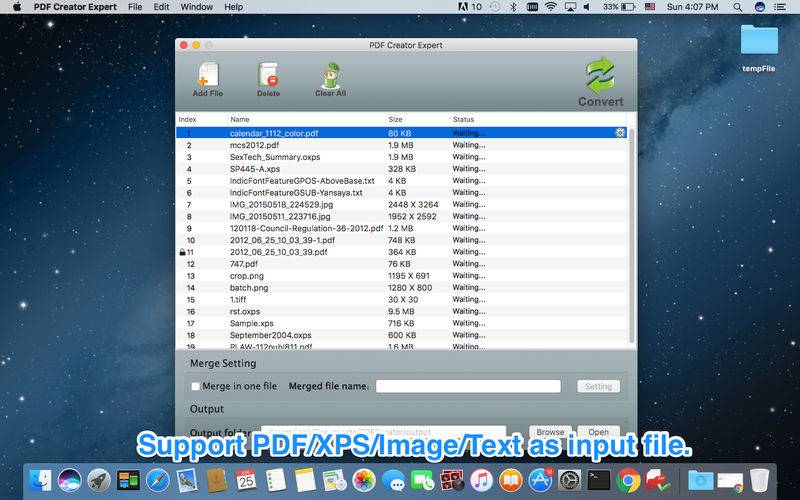The image size is (800, 500).
Task: Click the lock icon on row 11
Action: click(182, 252)
